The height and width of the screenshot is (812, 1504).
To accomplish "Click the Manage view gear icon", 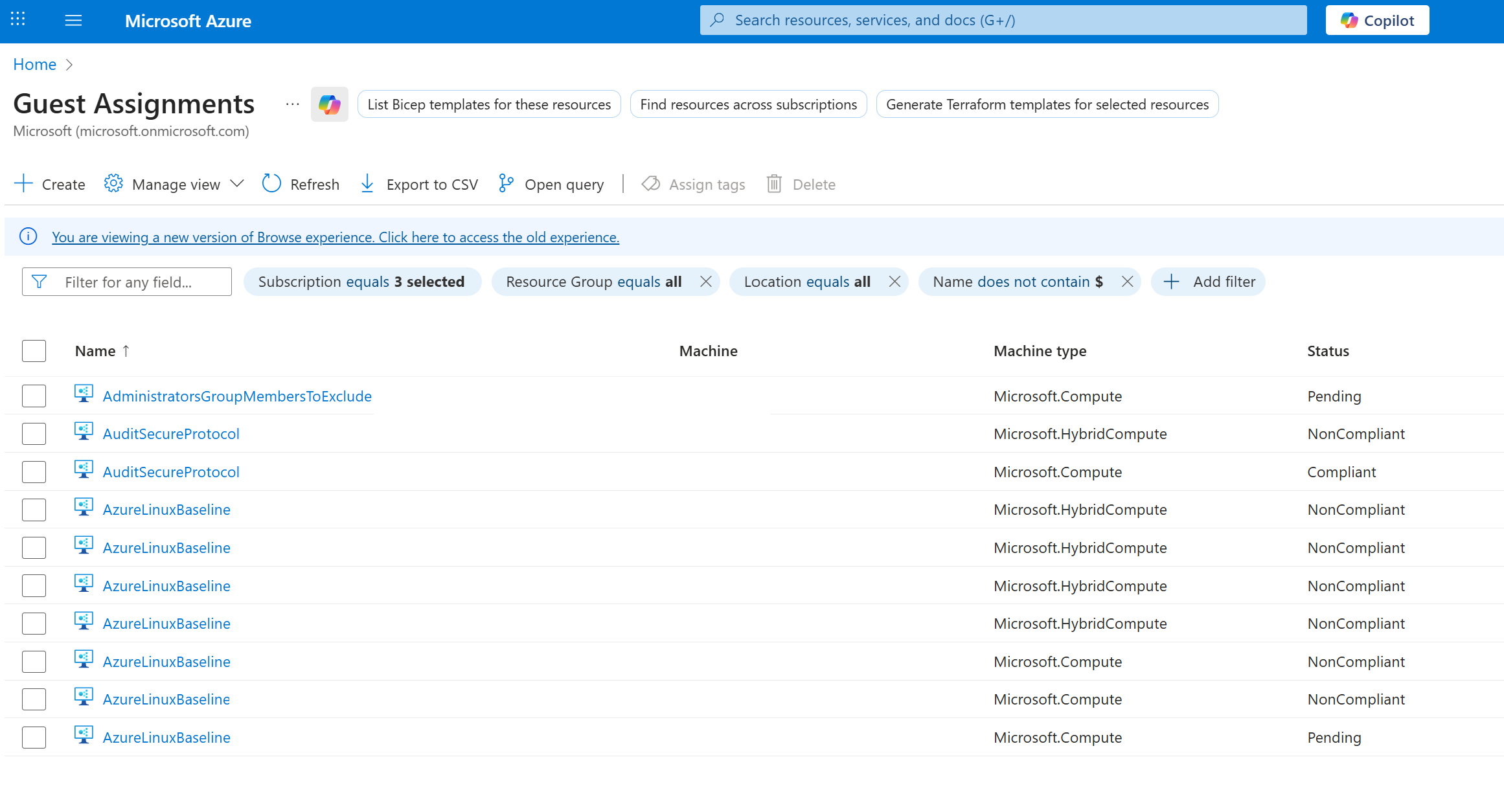I will (x=113, y=184).
